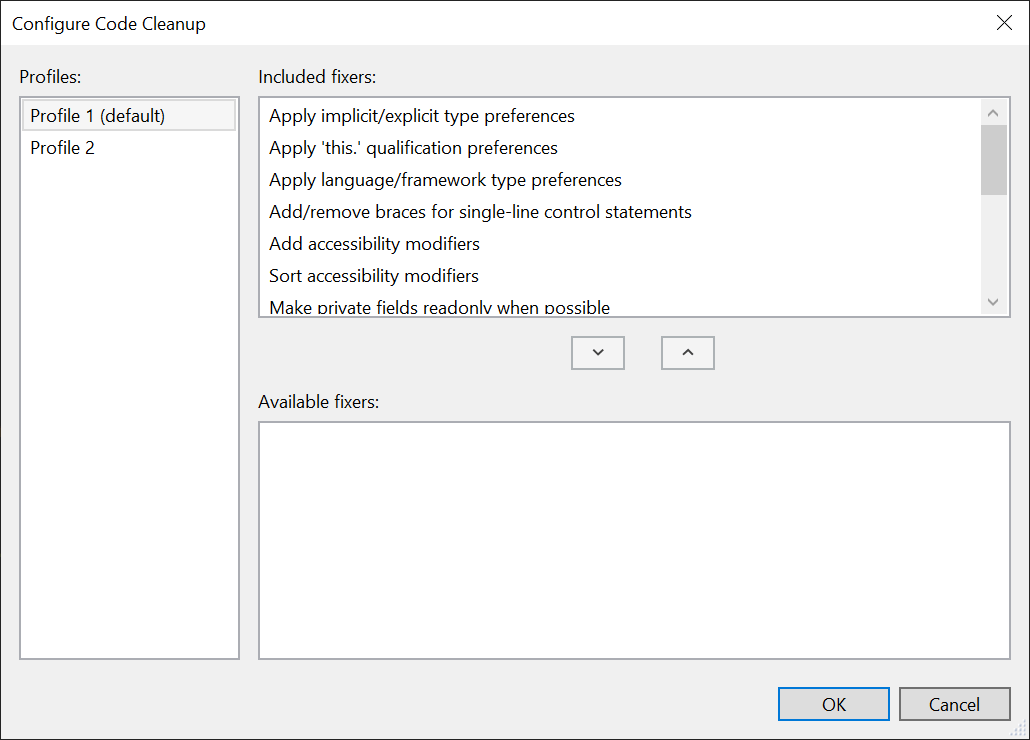Select the 'Sort accessibility modifiers' fixer

[373, 276]
